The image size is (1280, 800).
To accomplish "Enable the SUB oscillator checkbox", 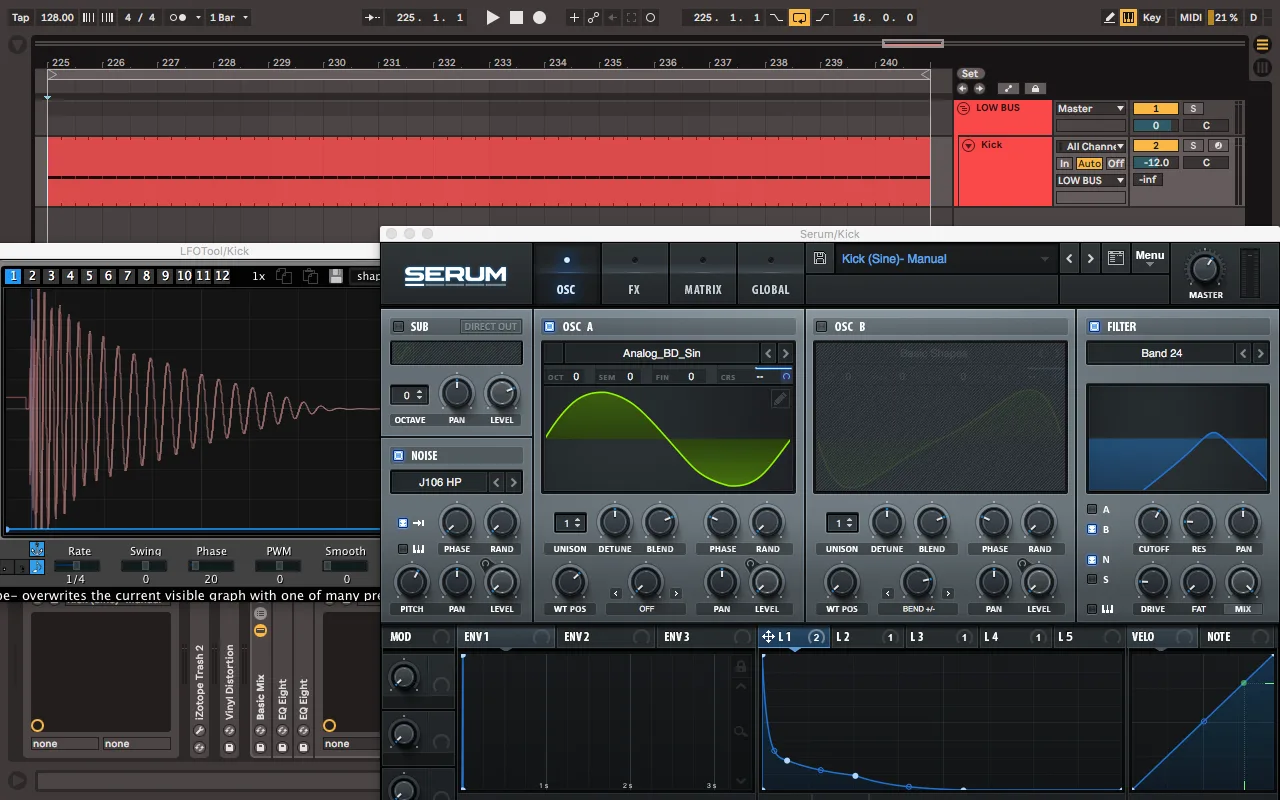I will [x=398, y=327].
